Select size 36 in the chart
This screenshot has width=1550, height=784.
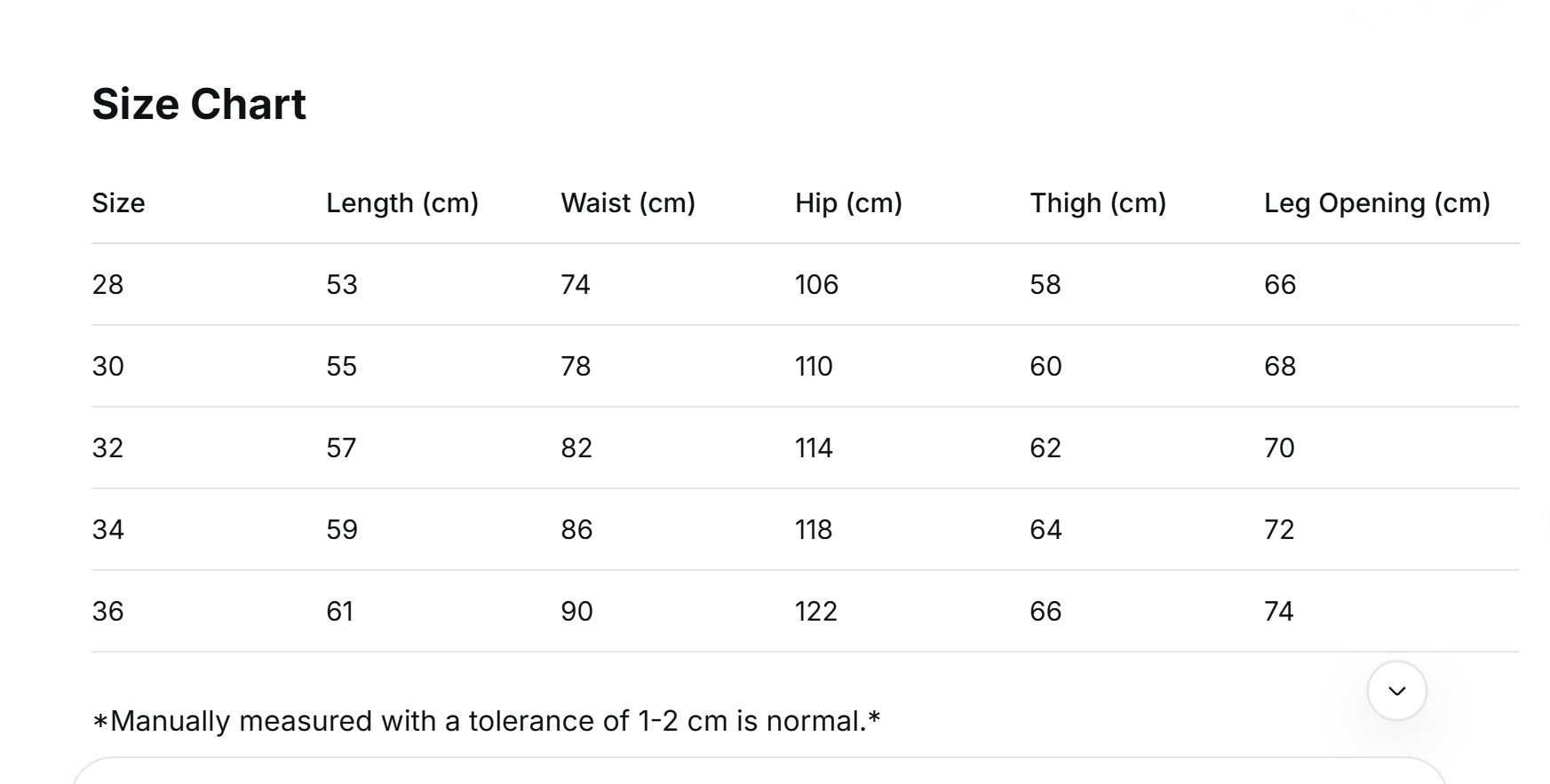point(107,611)
